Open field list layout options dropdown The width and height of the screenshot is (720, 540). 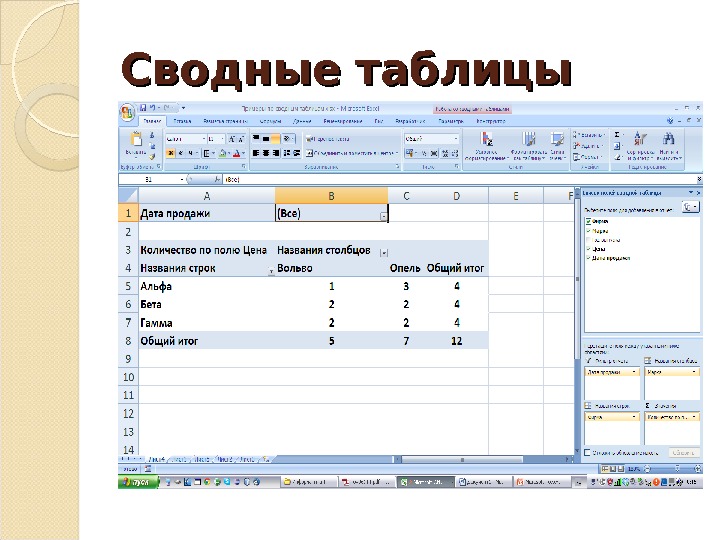(691, 207)
